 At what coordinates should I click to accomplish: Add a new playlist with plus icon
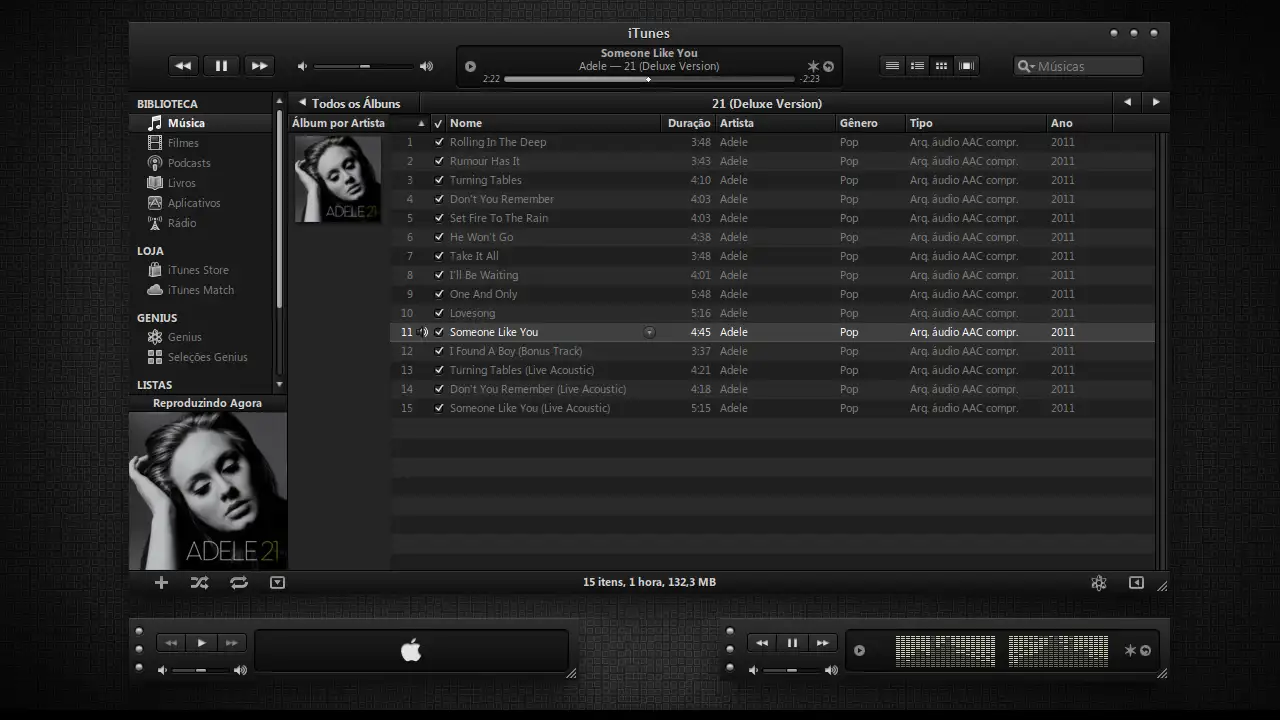coord(161,582)
